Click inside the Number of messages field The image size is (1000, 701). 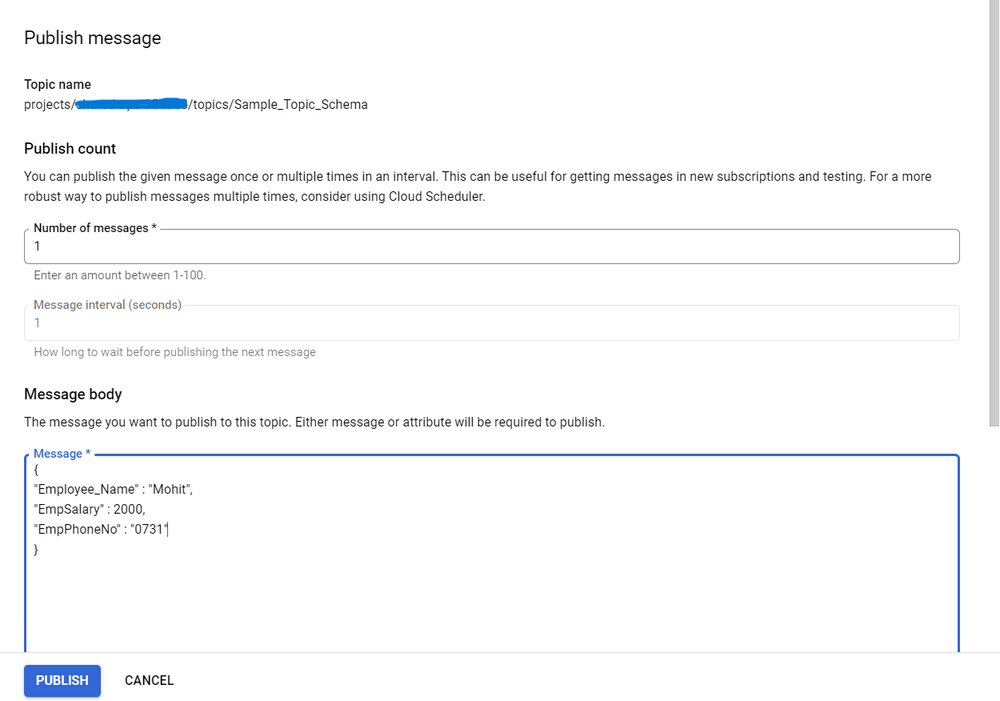(x=300, y=246)
